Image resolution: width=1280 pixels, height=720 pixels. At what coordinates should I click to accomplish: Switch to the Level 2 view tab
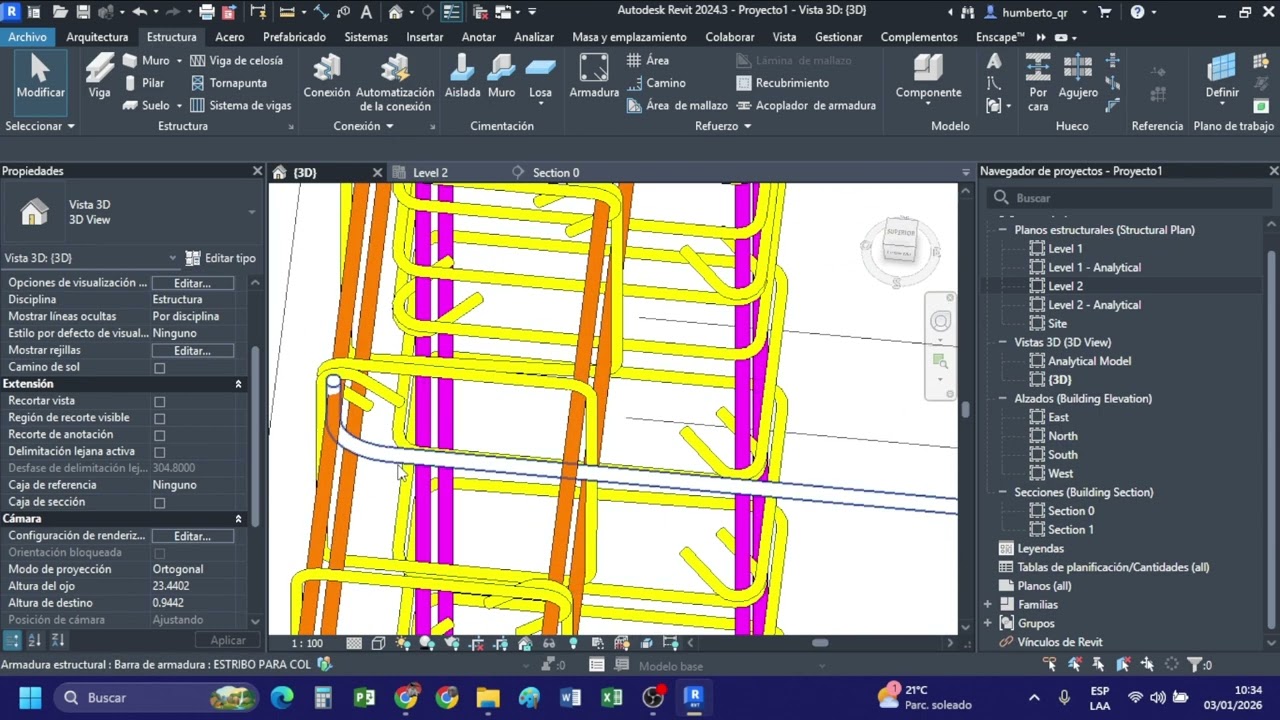pyautogui.click(x=430, y=172)
